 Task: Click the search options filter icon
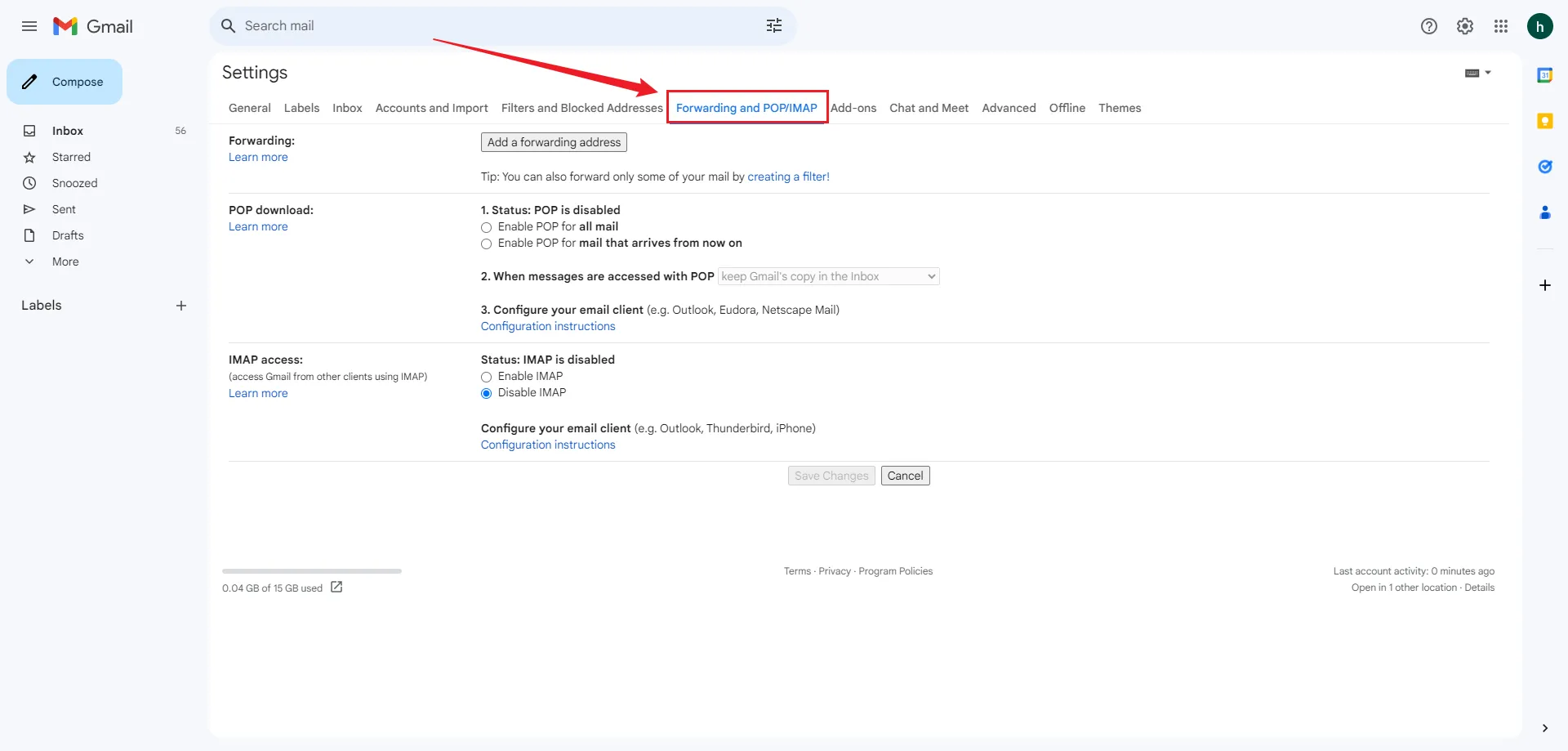tap(773, 26)
